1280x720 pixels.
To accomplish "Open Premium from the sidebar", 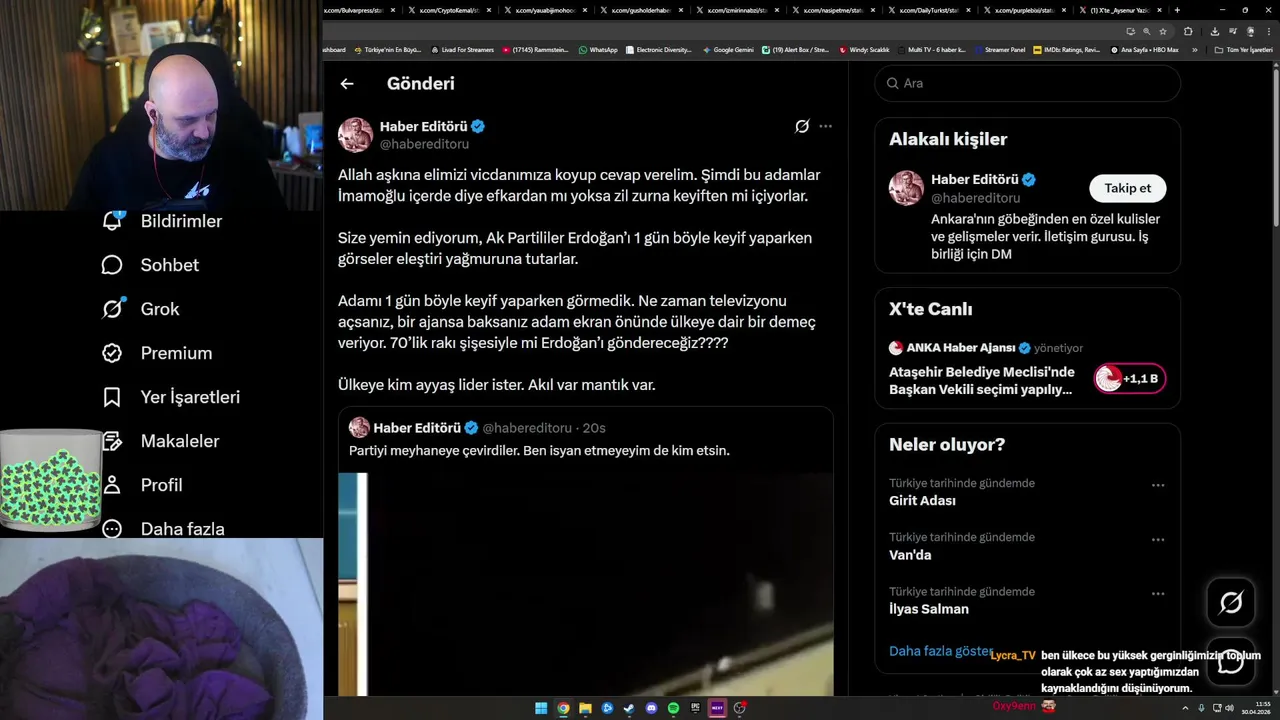I will click(157, 353).
